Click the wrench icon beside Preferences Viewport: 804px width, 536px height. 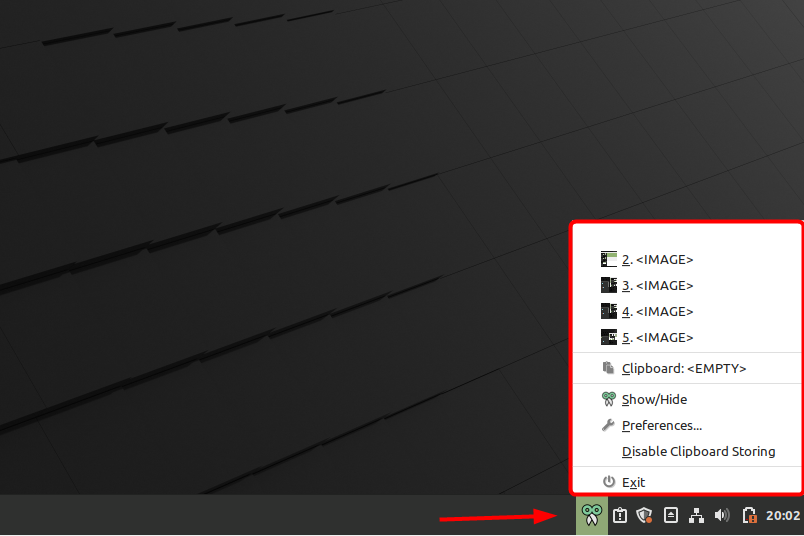click(x=608, y=425)
